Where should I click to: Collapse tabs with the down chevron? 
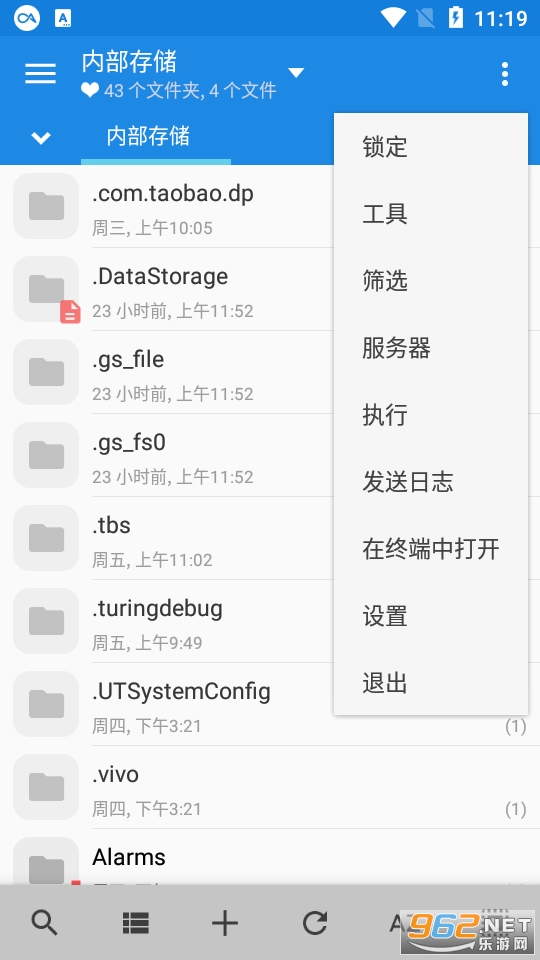point(41,137)
